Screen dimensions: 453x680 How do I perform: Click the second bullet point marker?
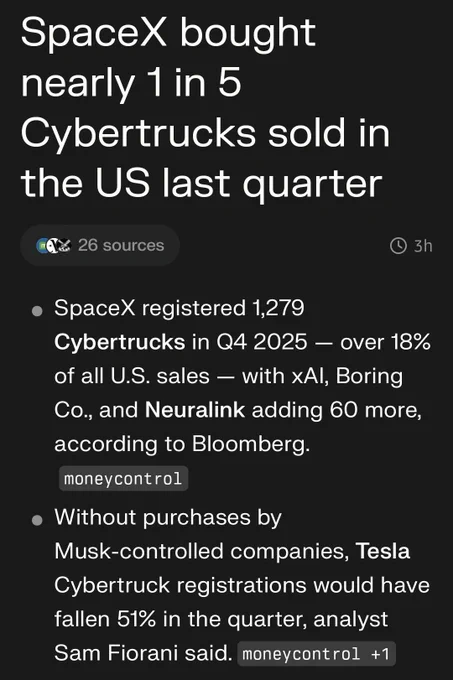(x=37, y=520)
